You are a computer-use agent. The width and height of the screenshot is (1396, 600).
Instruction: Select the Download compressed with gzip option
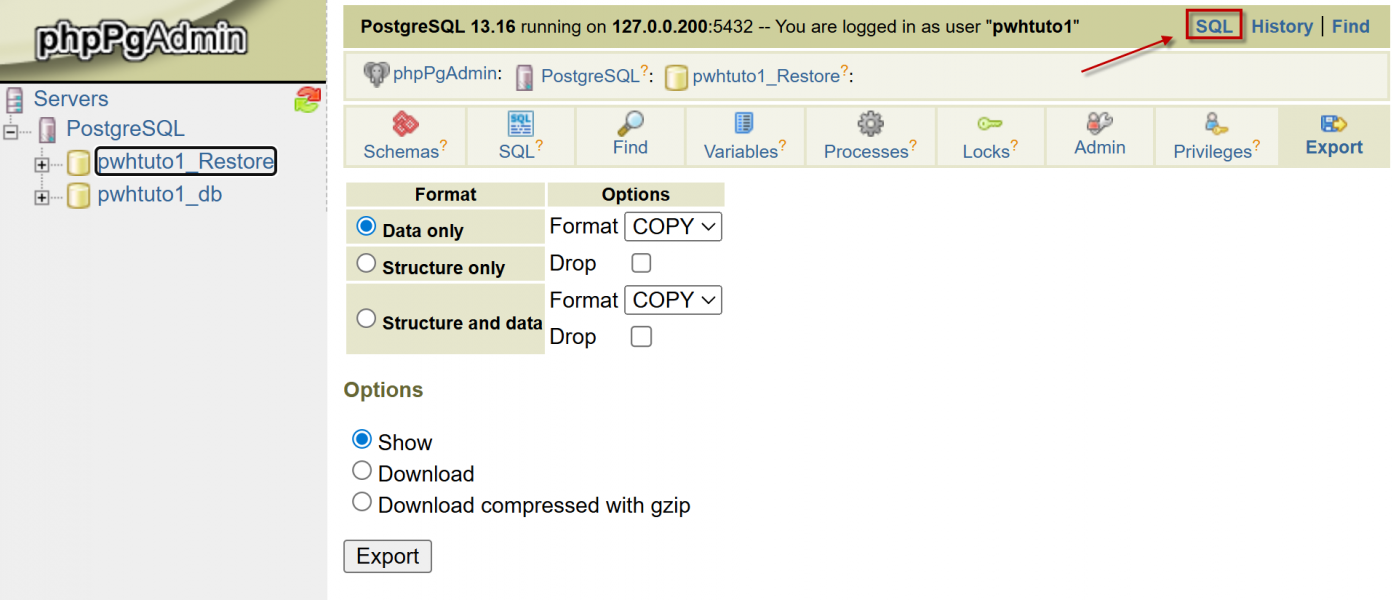click(x=363, y=502)
